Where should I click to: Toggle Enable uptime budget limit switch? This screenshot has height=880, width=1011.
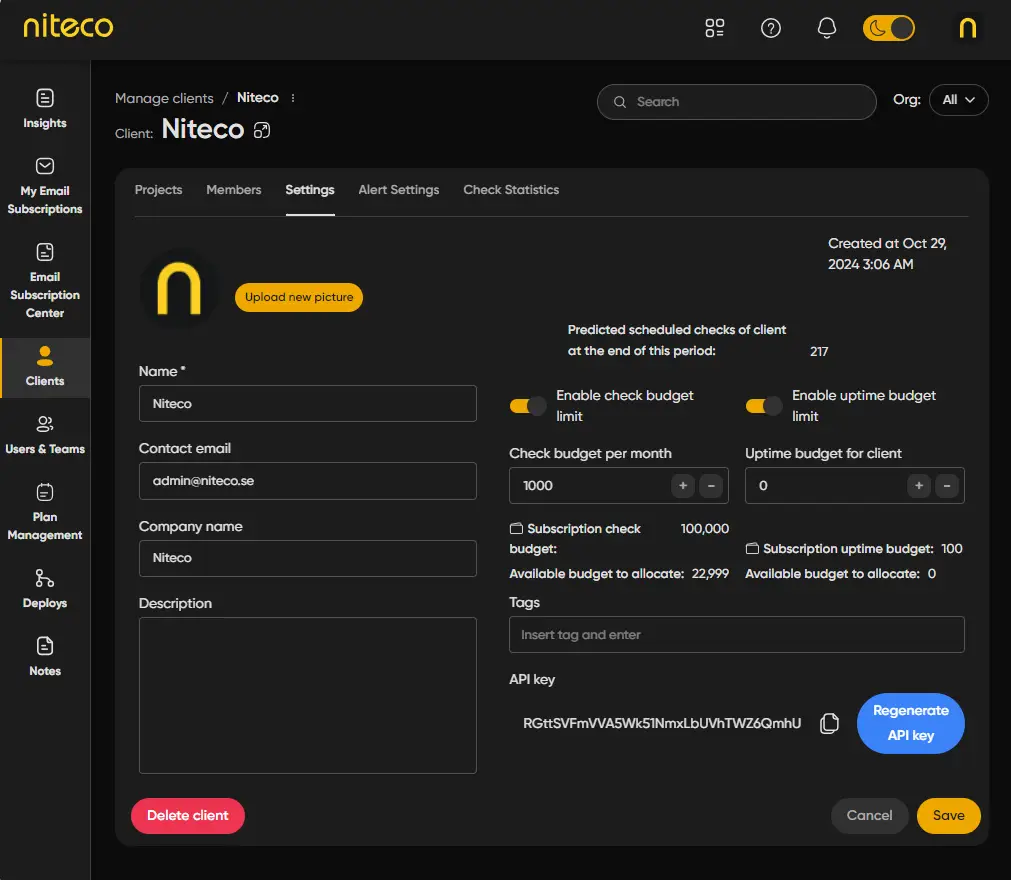point(763,406)
